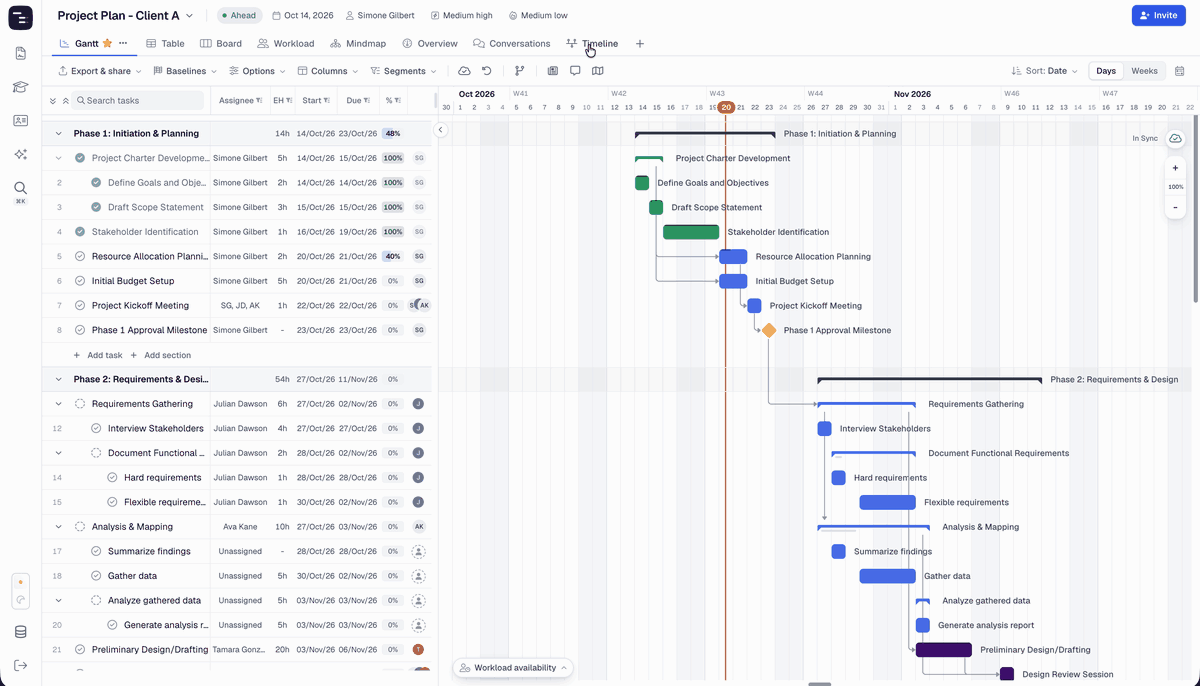Toggle completion check for Define Goals and Objectives
1200x686 pixels.
[x=96, y=183]
